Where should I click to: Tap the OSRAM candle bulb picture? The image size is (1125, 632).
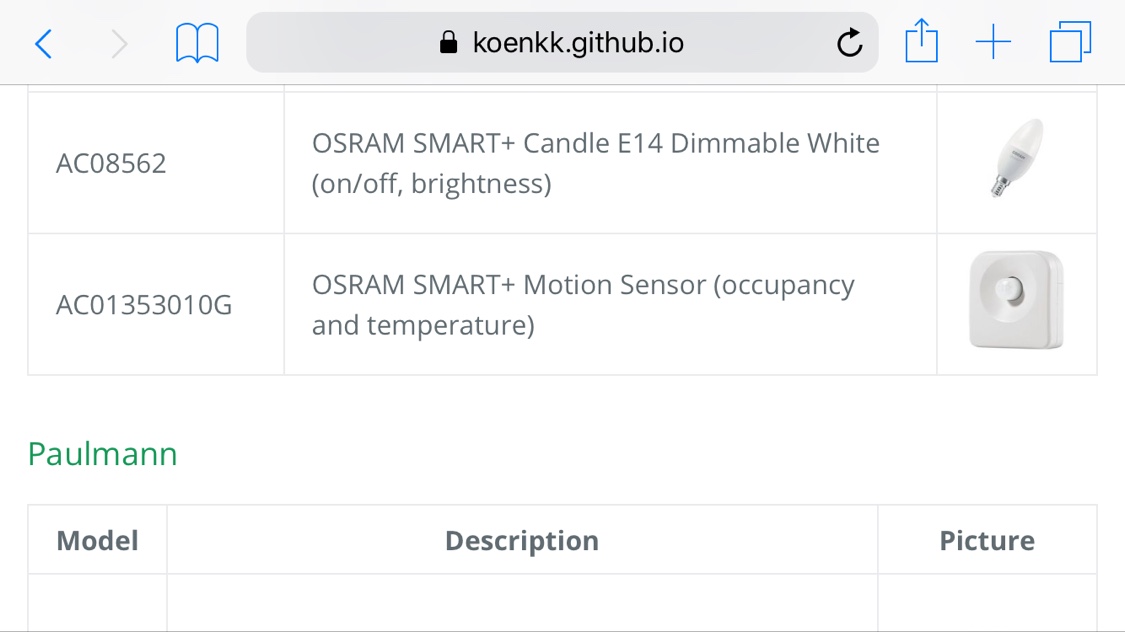[1016, 159]
